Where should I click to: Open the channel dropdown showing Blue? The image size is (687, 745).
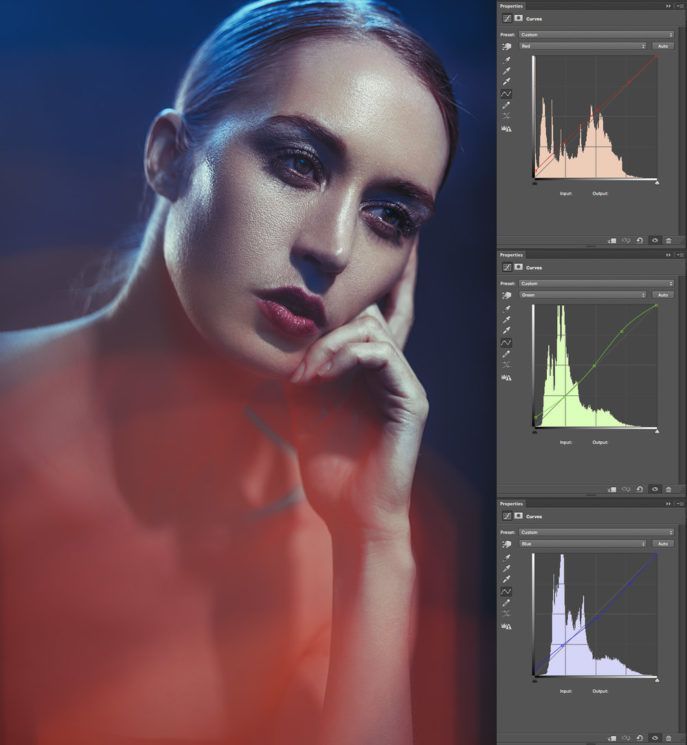(x=583, y=544)
